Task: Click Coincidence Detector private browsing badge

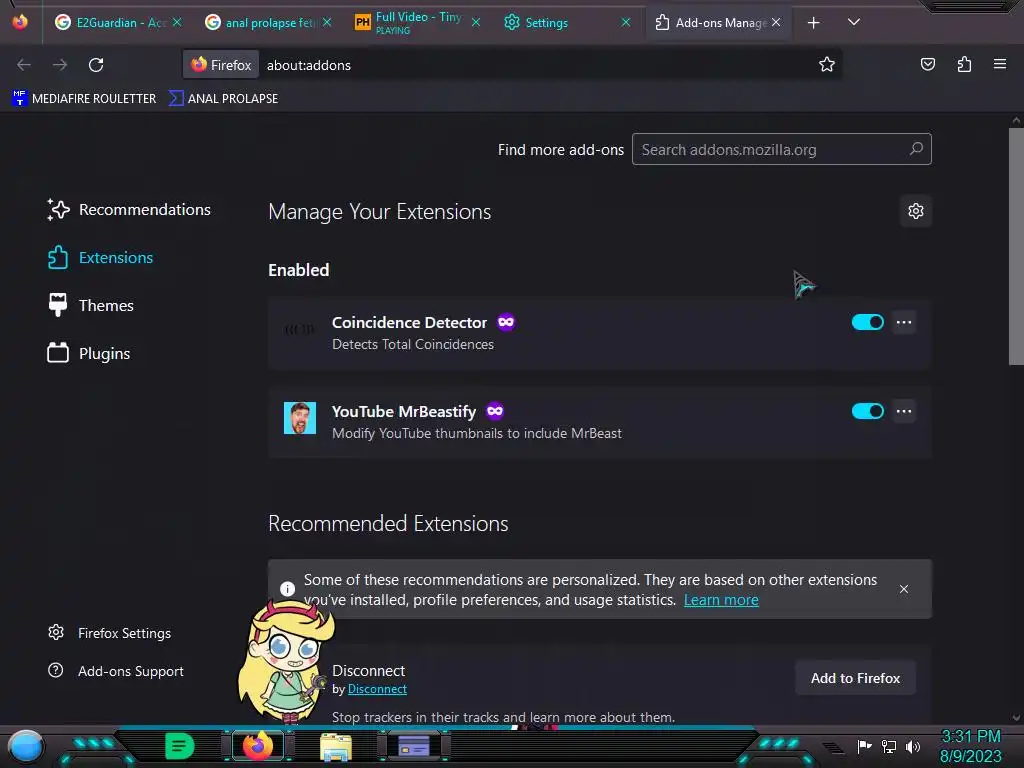Action: (x=505, y=322)
